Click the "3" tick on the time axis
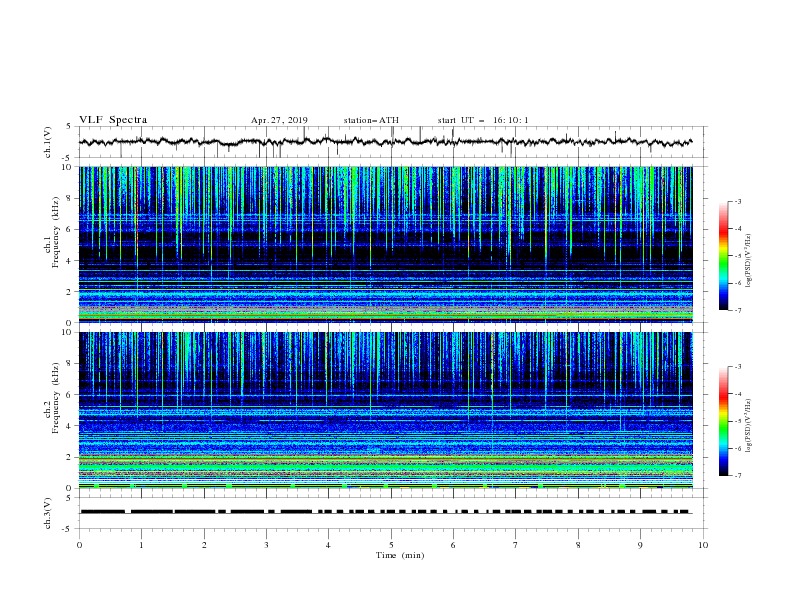The width and height of the screenshot is (792, 612). [267, 545]
